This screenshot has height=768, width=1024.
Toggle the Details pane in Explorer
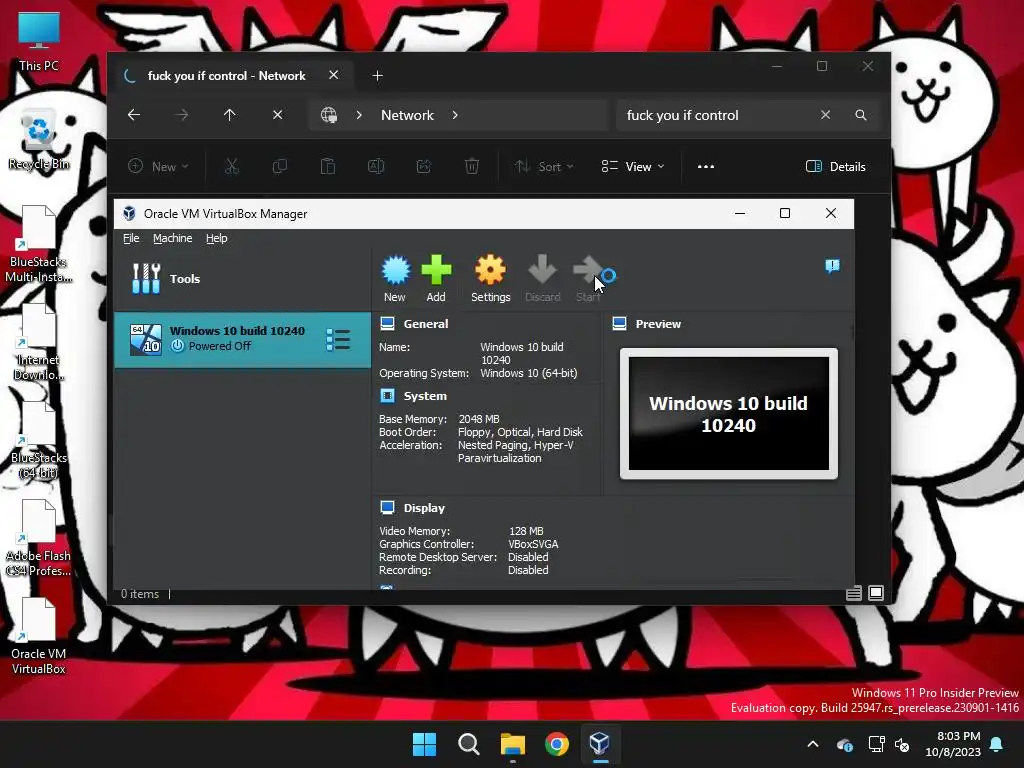point(836,167)
